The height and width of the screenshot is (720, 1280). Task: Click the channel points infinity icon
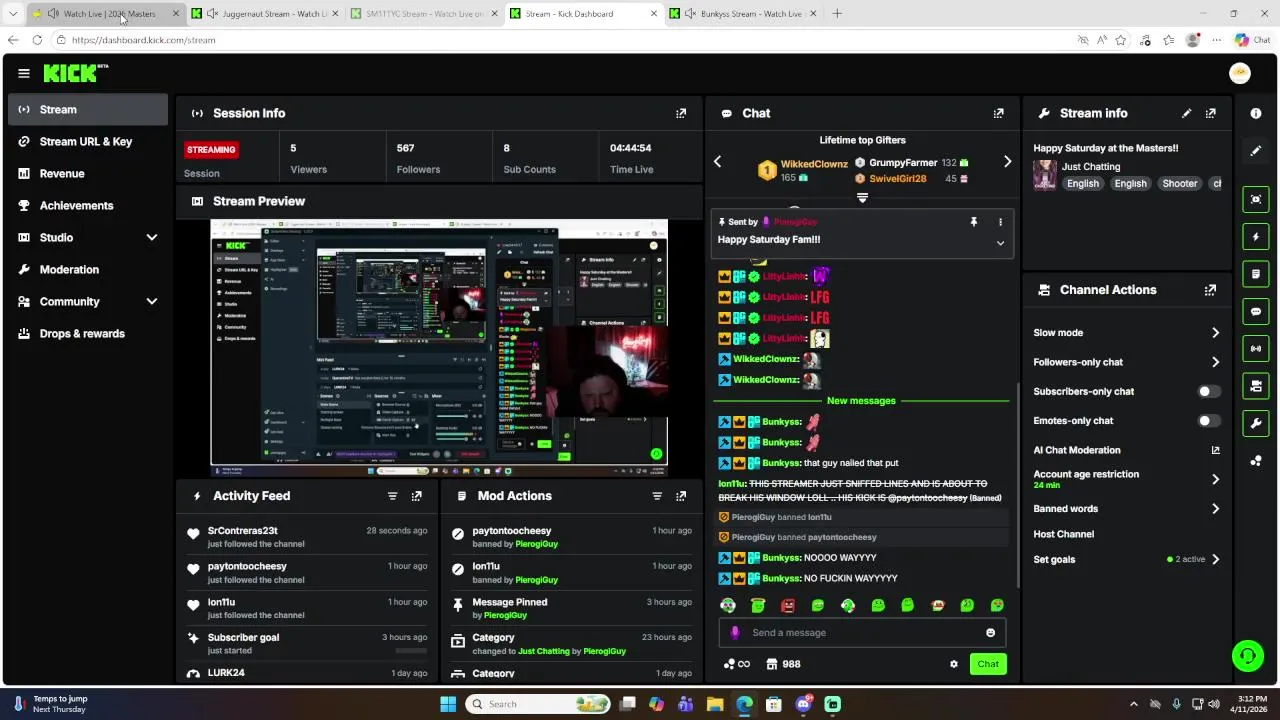coord(736,664)
